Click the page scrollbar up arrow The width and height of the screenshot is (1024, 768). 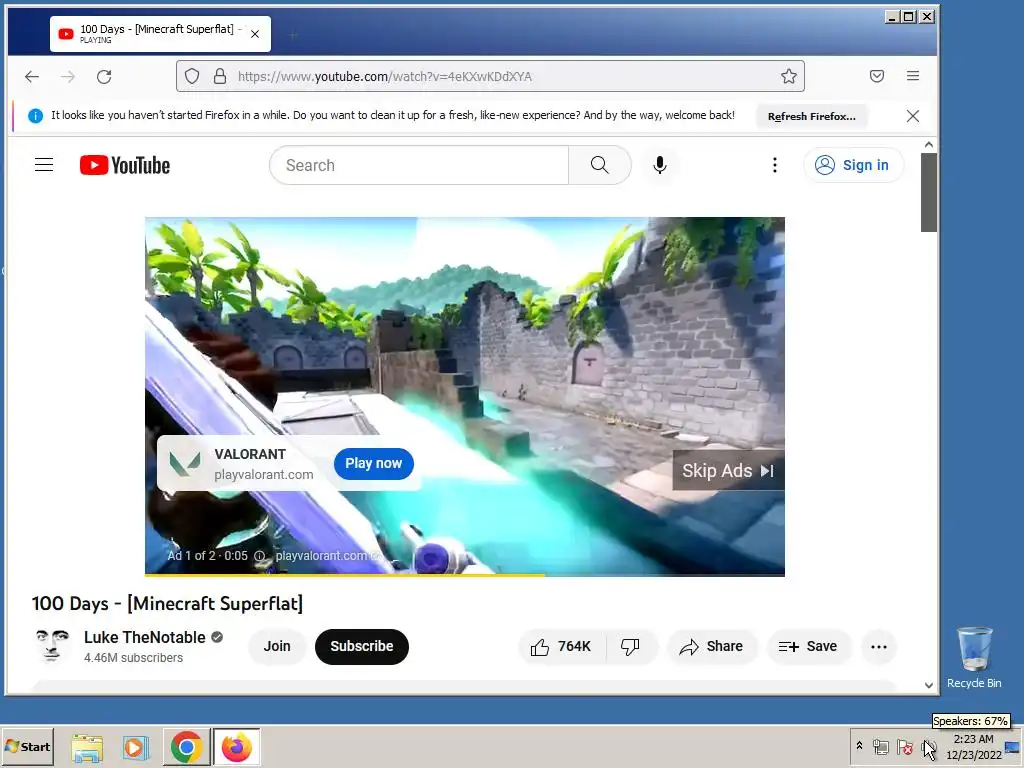(929, 145)
